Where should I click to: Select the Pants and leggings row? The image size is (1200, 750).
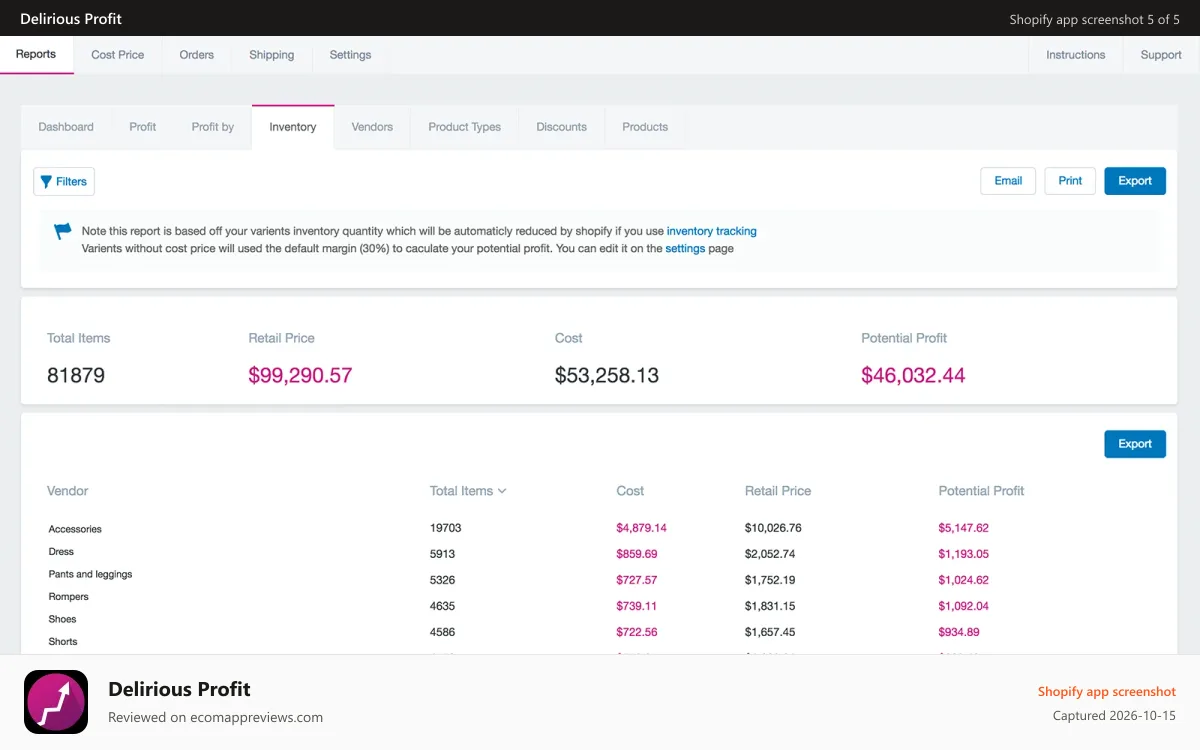click(90, 574)
